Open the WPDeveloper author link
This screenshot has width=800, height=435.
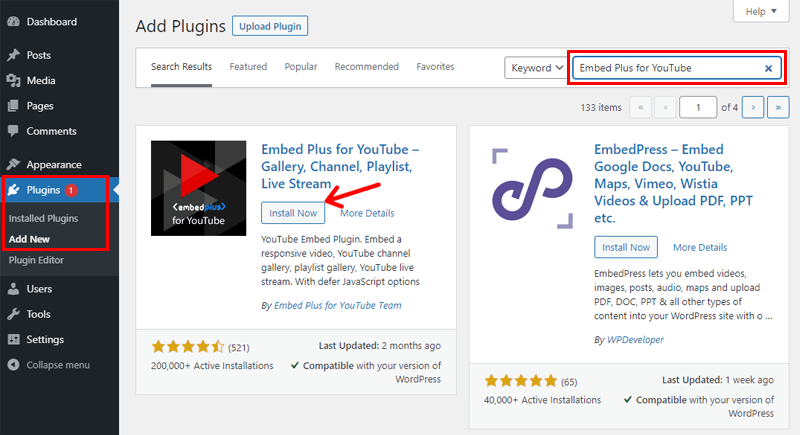[x=635, y=340]
